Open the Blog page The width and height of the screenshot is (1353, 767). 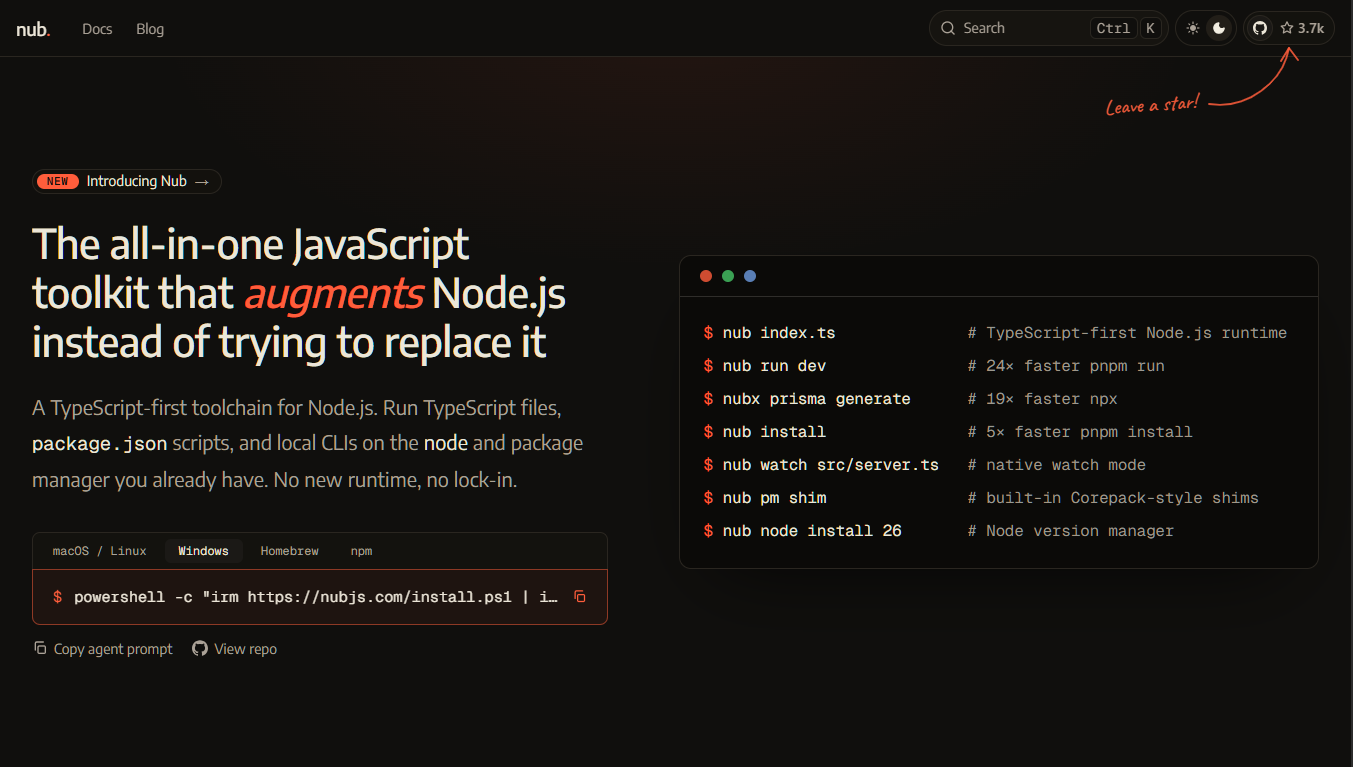click(x=150, y=29)
